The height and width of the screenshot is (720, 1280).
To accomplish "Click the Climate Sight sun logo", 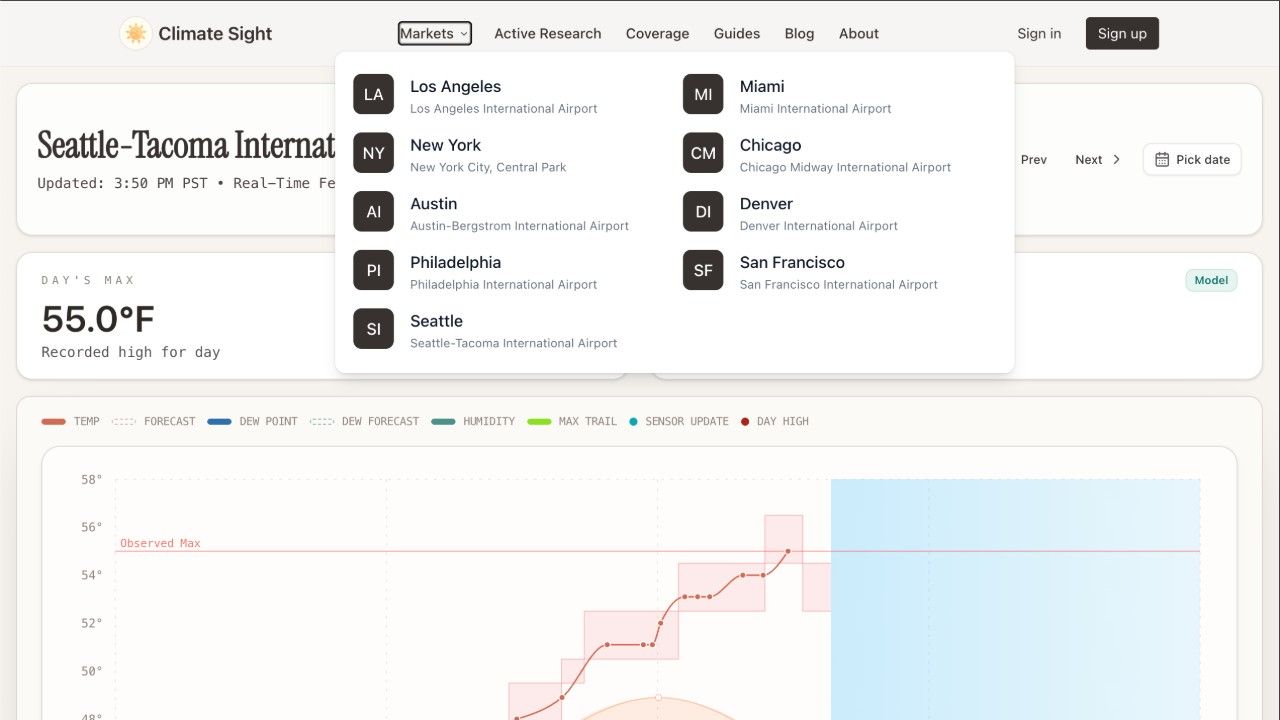I will [x=135, y=33].
